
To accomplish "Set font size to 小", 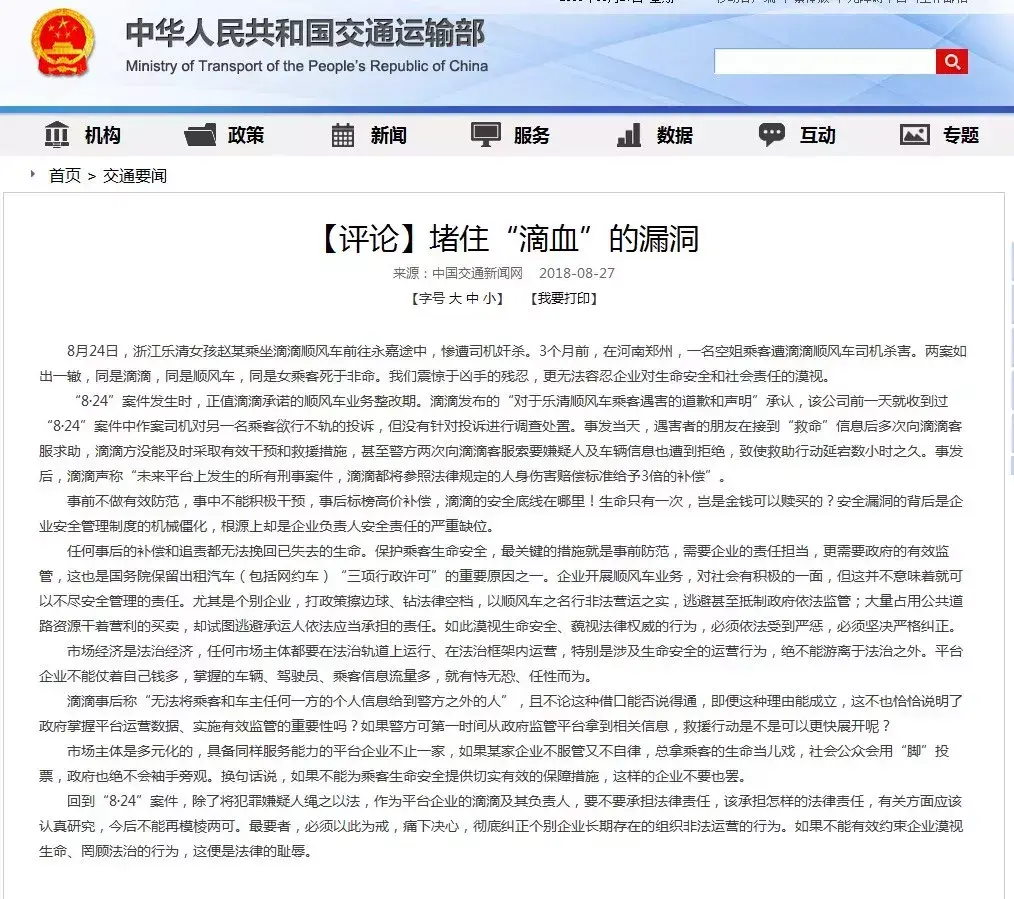I will point(489,298).
